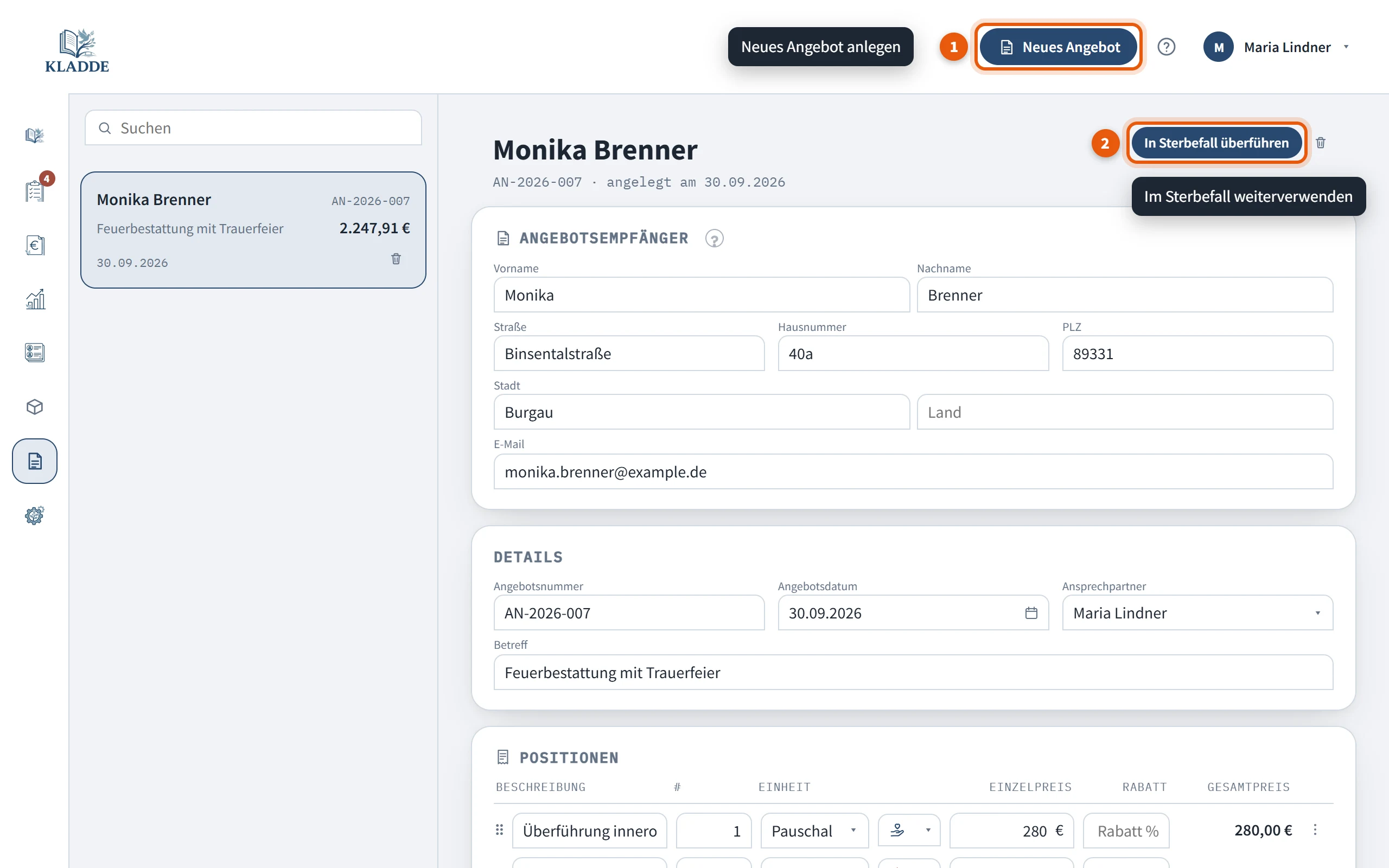Open calendar picker in Angebotsdatum field
1389x868 pixels.
click(x=1031, y=613)
